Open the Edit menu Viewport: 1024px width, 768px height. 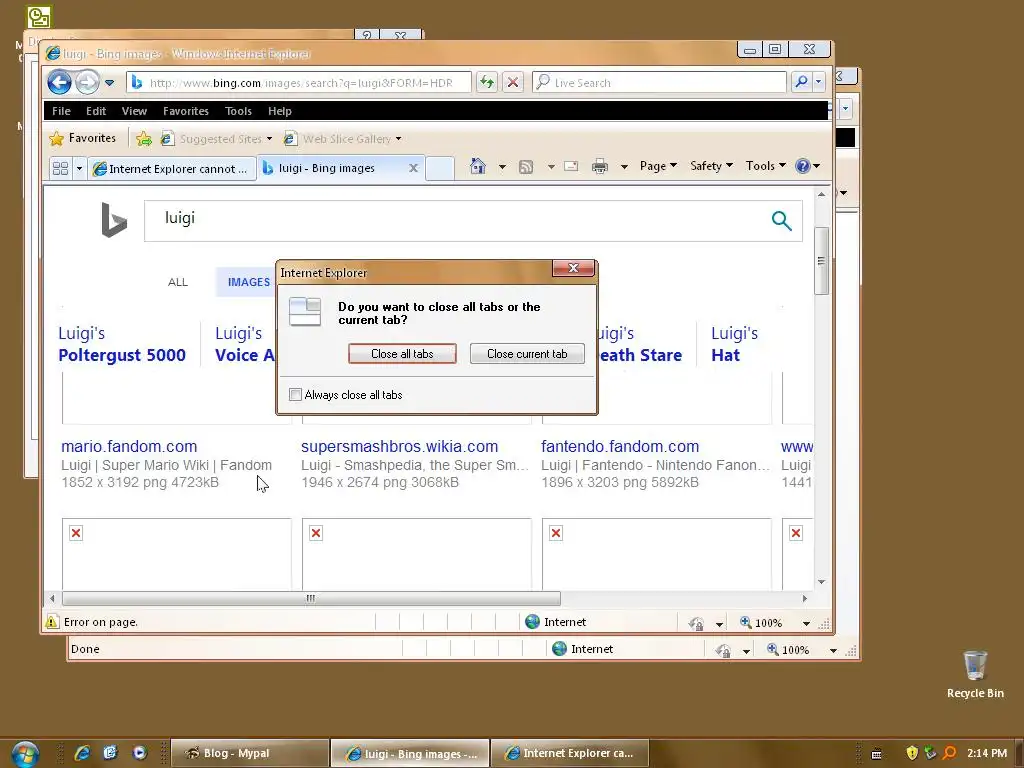point(96,111)
